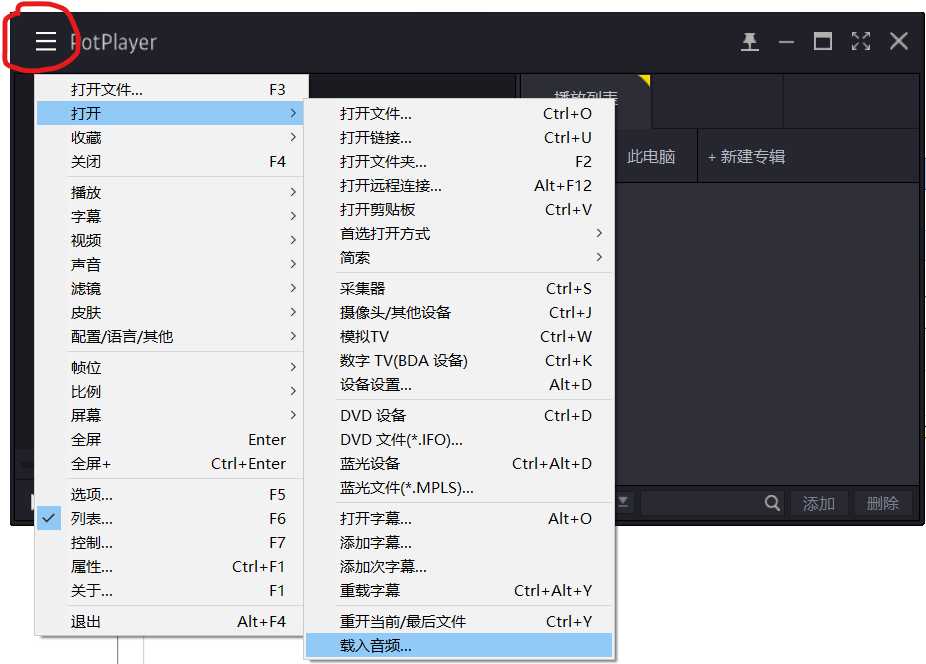926x664 pixels.
Task: Choose 蓝光文件(*.MPLS)...
Action: coord(459,488)
